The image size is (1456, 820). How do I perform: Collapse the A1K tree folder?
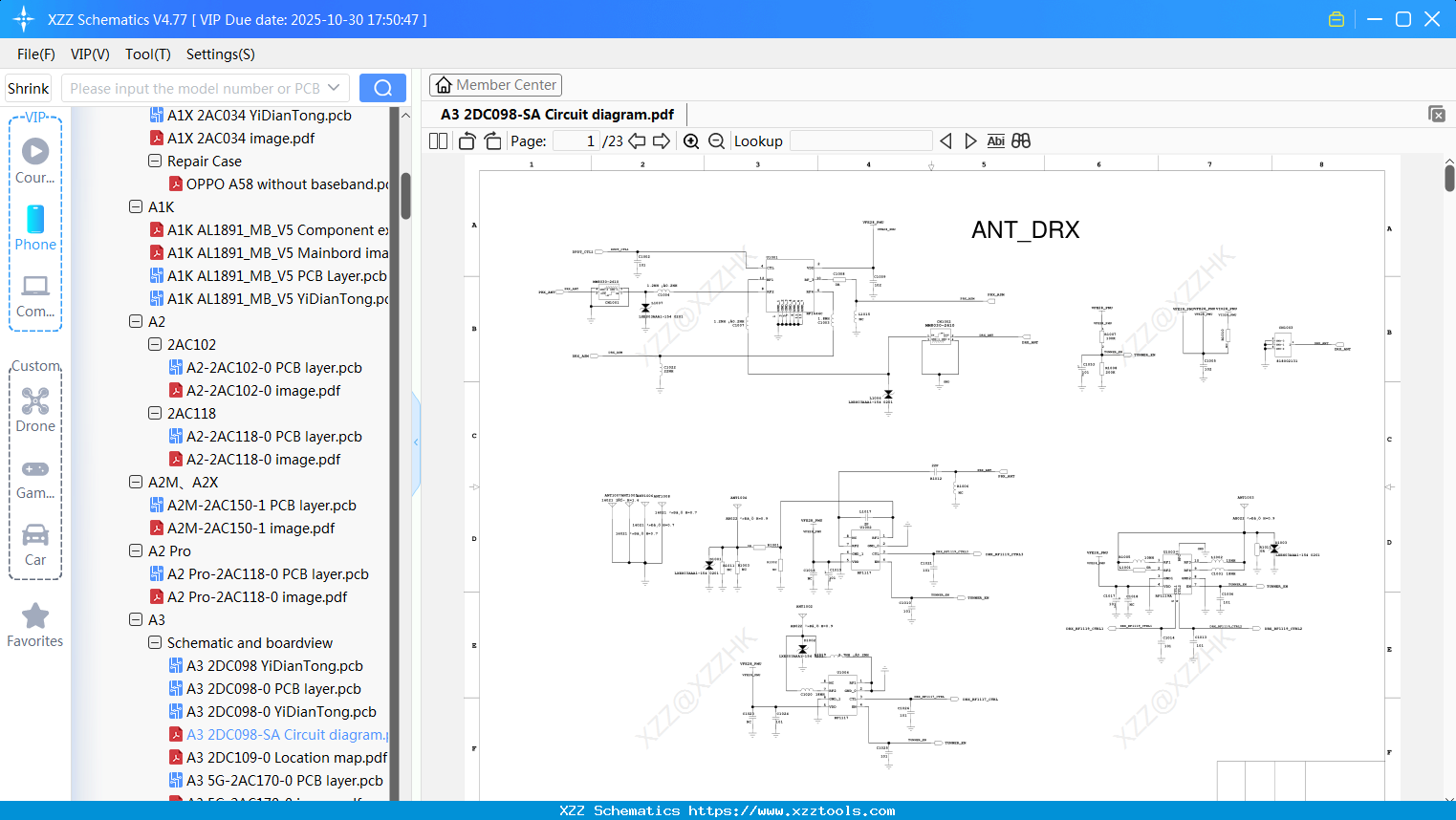point(136,206)
